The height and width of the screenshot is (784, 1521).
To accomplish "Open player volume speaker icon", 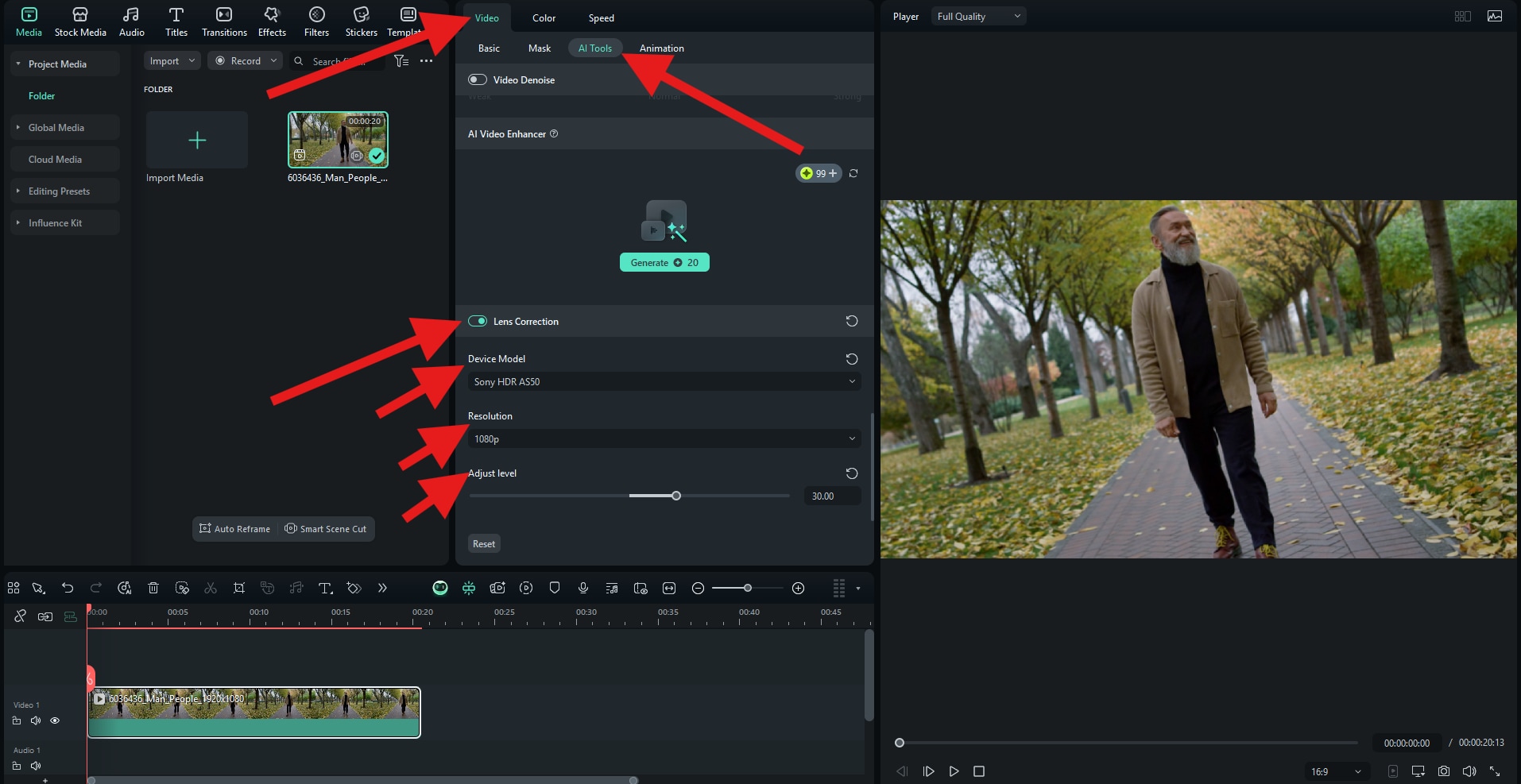I will 1469,771.
